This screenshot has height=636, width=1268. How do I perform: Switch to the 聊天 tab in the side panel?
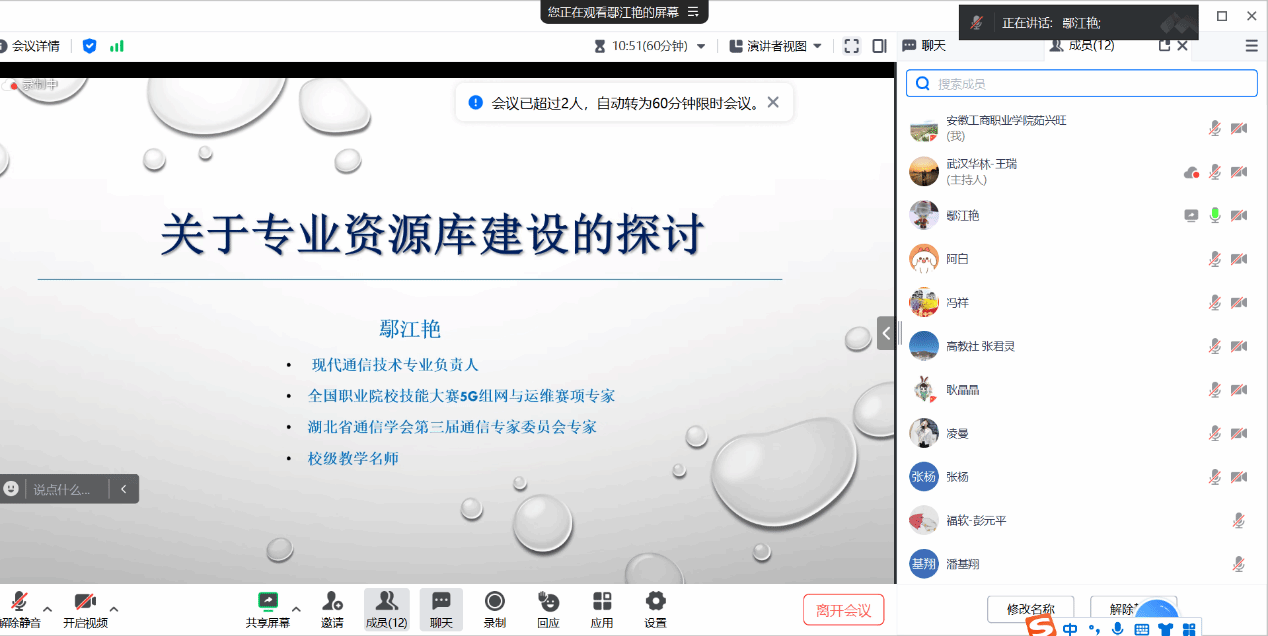924,46
